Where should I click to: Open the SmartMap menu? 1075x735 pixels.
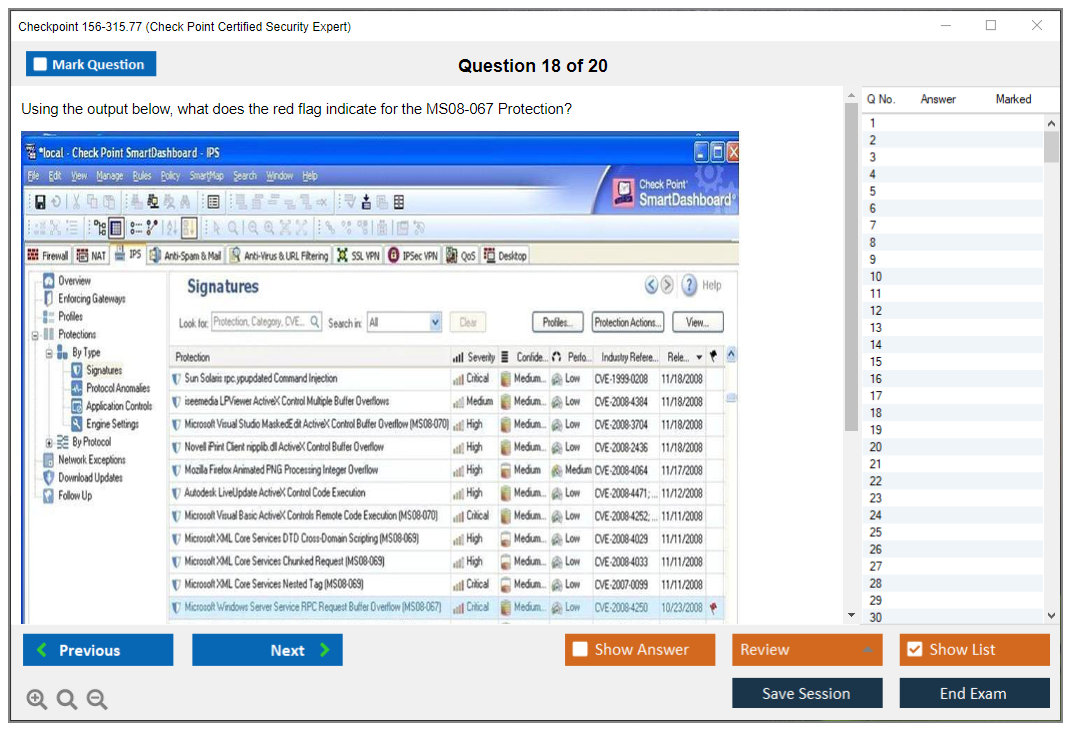click(x=207, y=176)
